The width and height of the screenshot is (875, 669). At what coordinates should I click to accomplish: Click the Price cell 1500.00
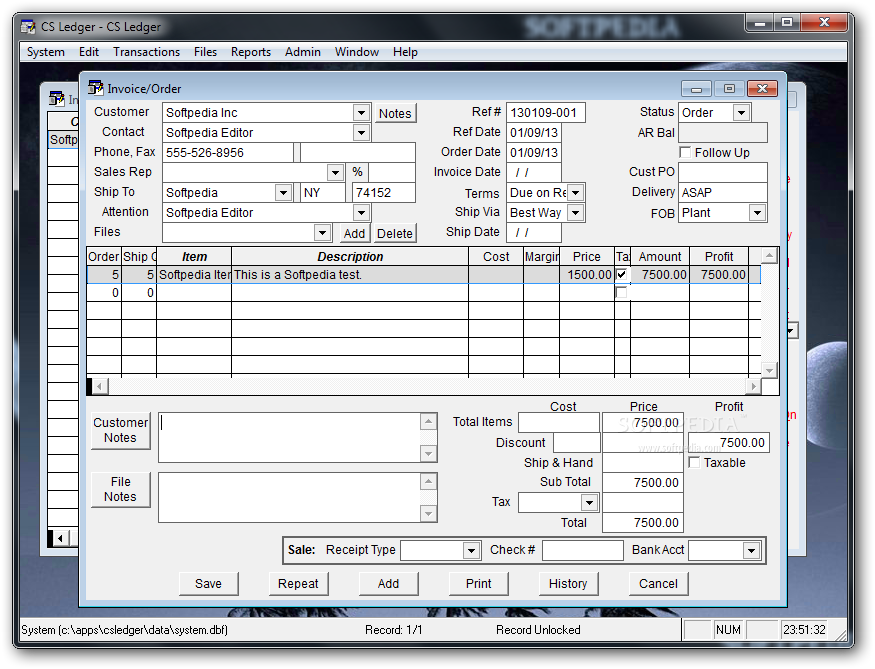point(586,274)
